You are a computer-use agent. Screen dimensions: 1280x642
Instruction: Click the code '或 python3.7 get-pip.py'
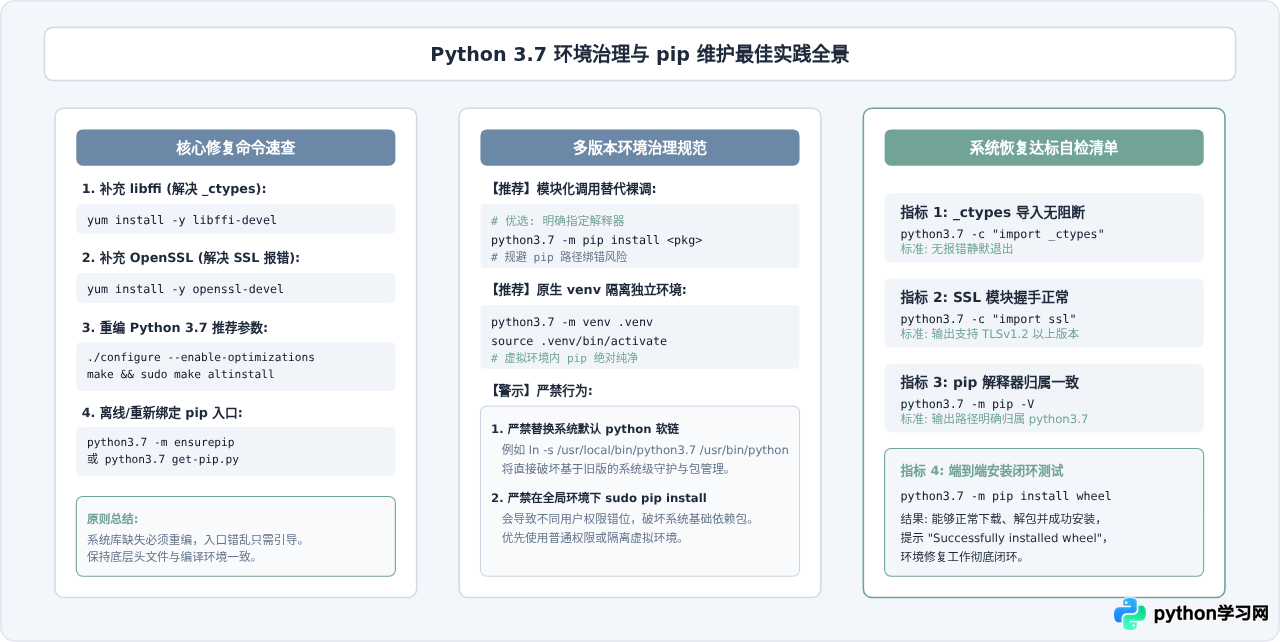coord(163,459)
